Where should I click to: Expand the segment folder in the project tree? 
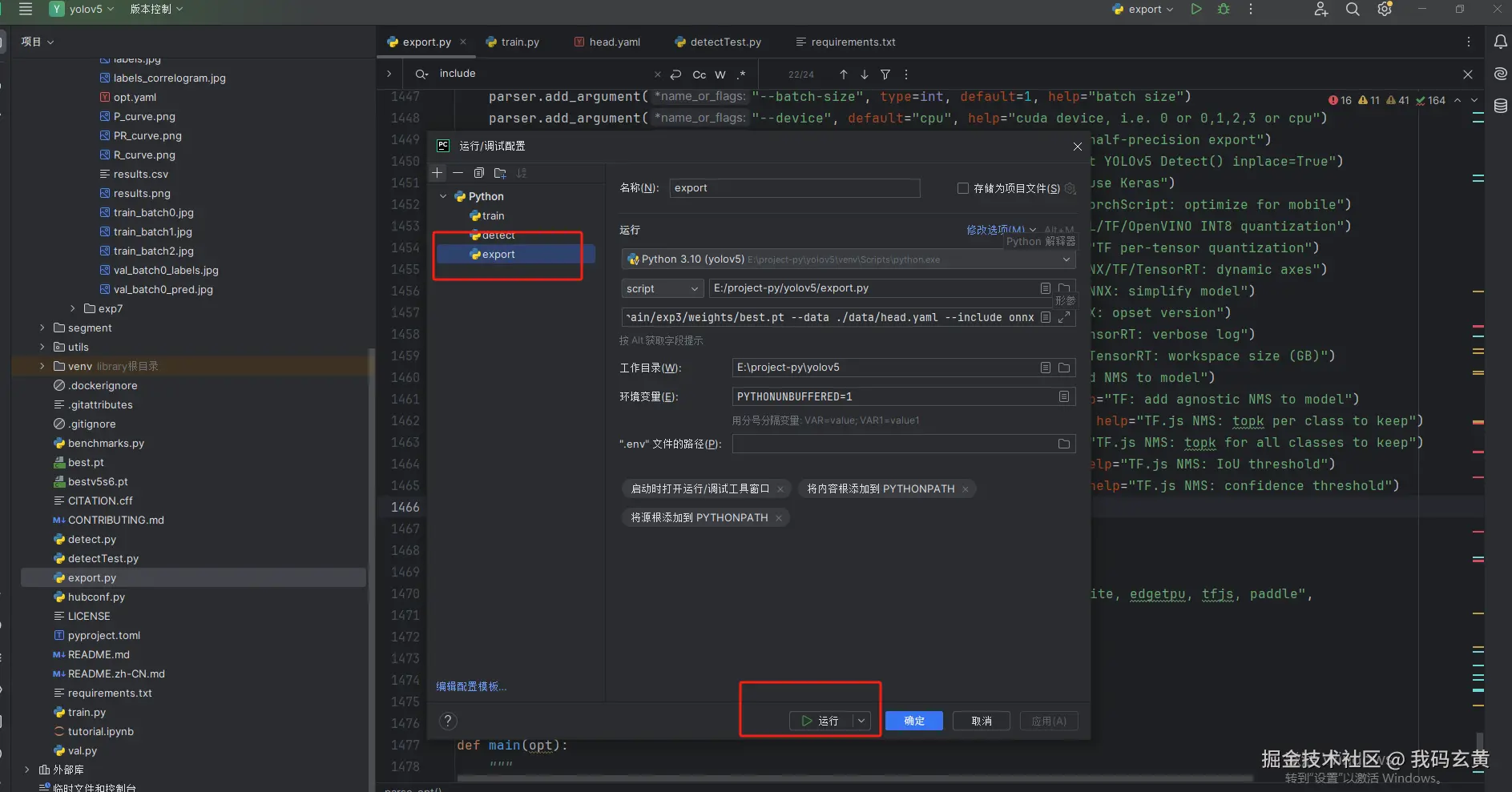pyautogui.click(x=42, y=328)
